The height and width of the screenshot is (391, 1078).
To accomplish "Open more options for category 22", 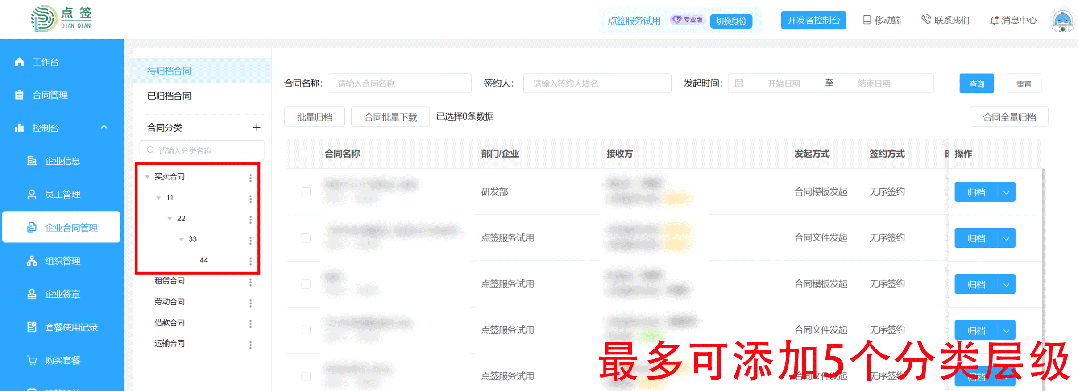I will click(250, 220).
